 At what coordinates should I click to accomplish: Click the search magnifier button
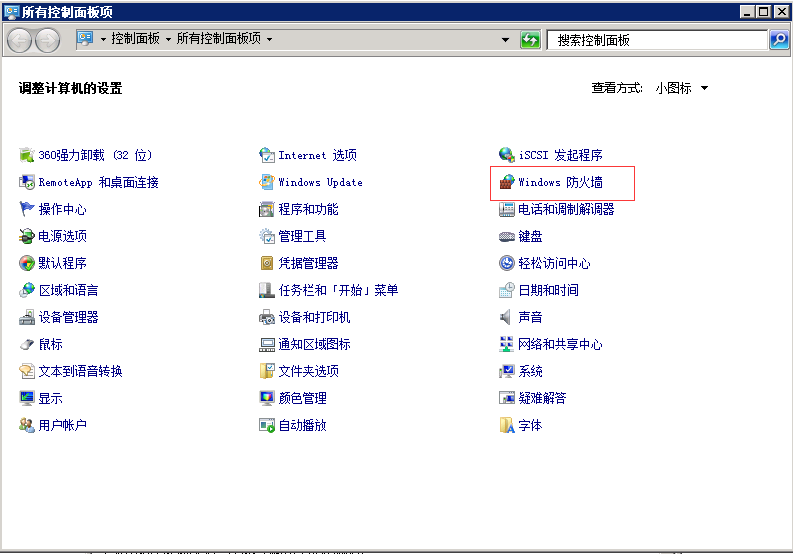click(779, 40)
